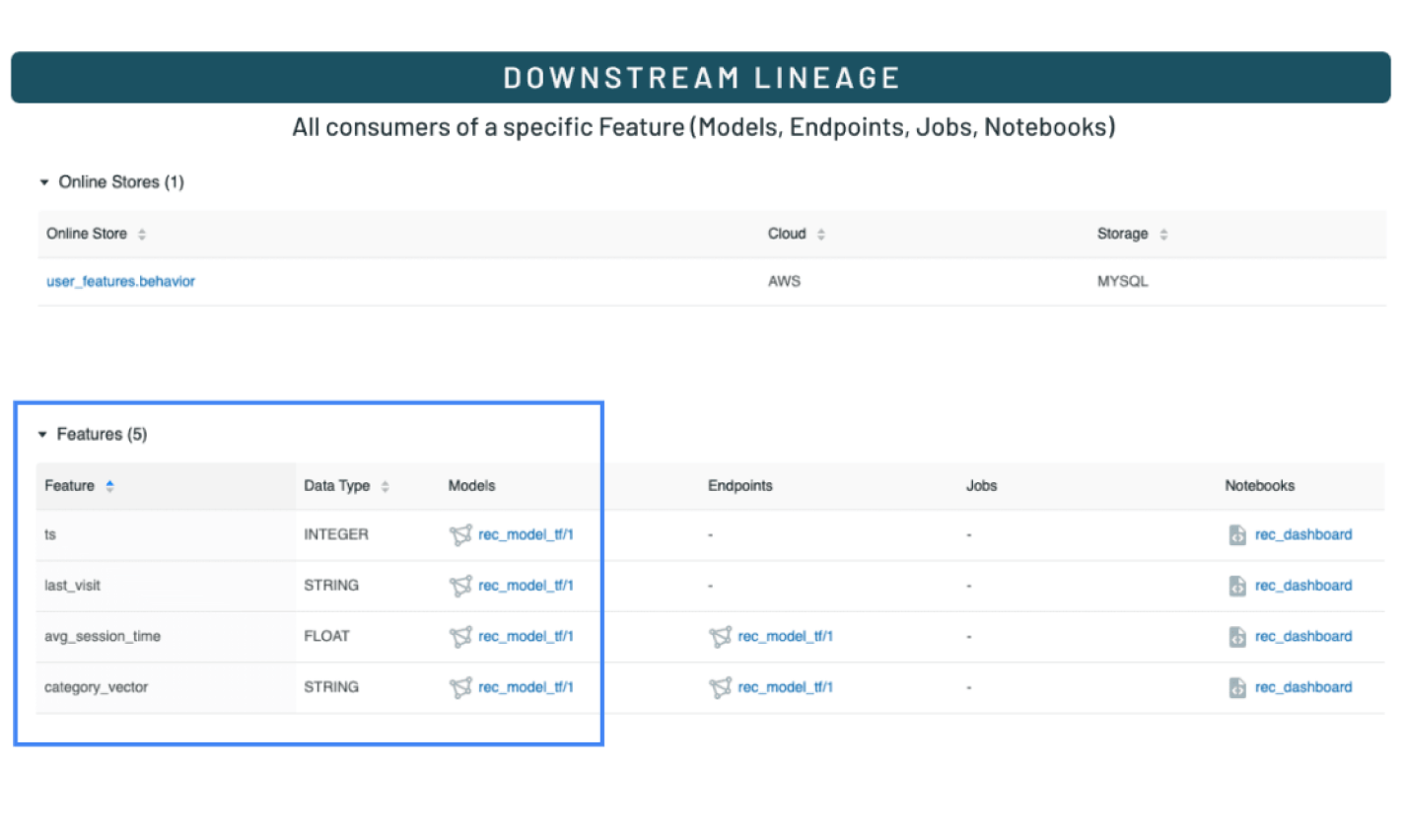Viewport: 1404px width, 840px height.
Task: Sort by the Cloud column
Action: click(x=821, y=235)
